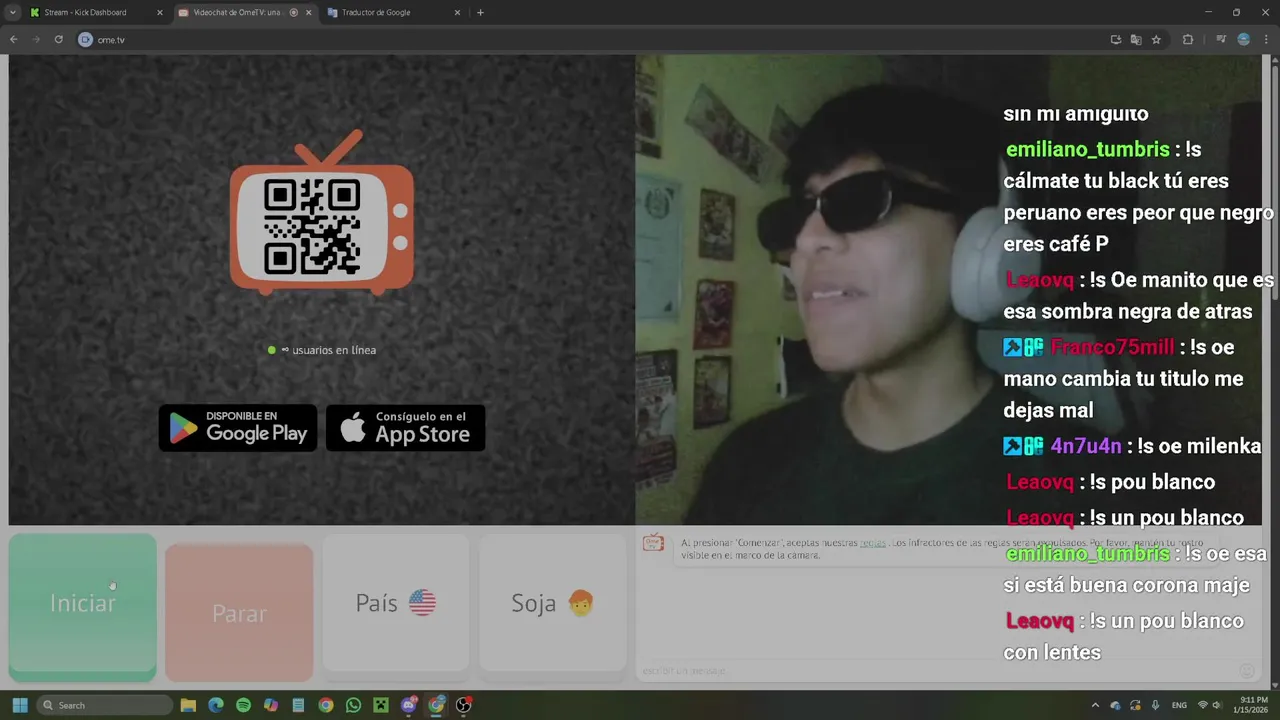Click the Parar button
This screenshot has width=1280, height=720.
[x=239, y=612]
